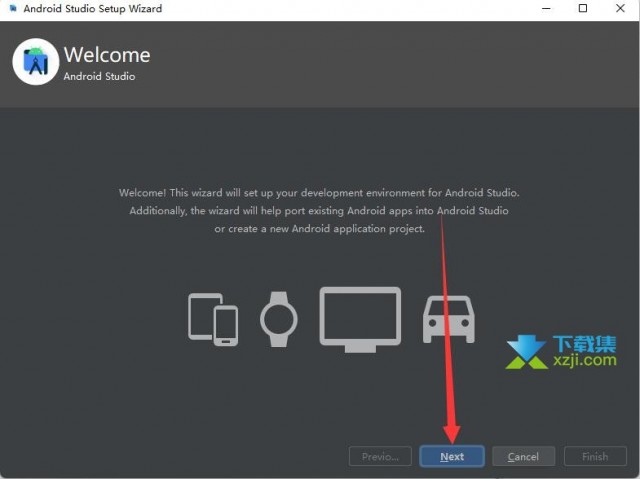This screenshot has height=479, width=640.
Task: Click the "Android Studio Setup Wizard" title text
Action: 93,9
